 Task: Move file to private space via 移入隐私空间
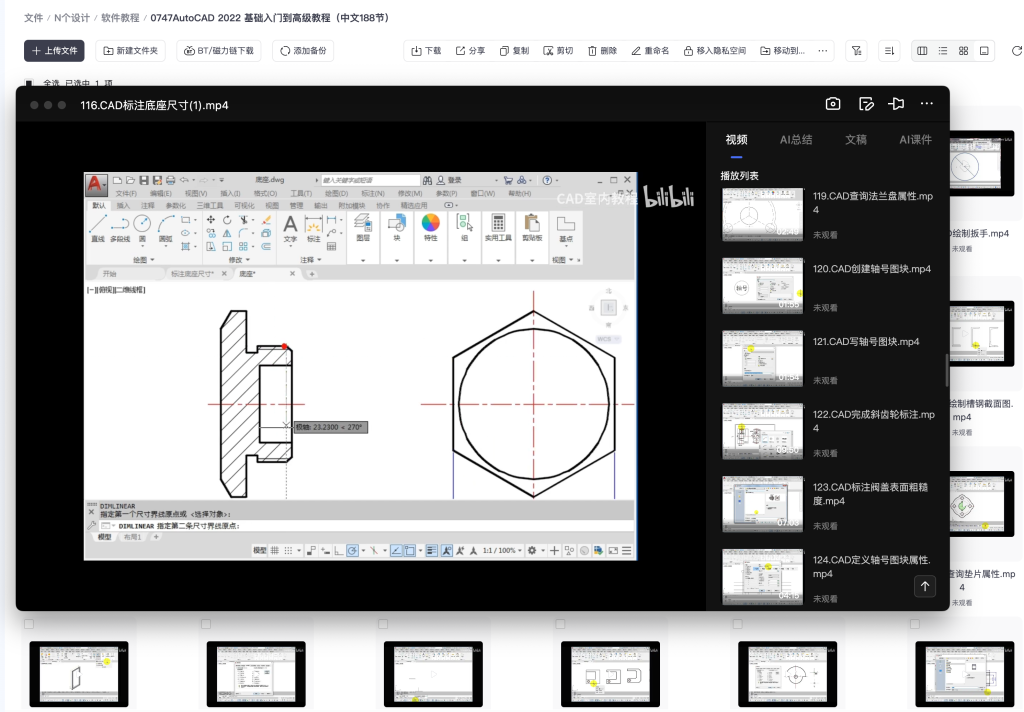coord(714,51)
